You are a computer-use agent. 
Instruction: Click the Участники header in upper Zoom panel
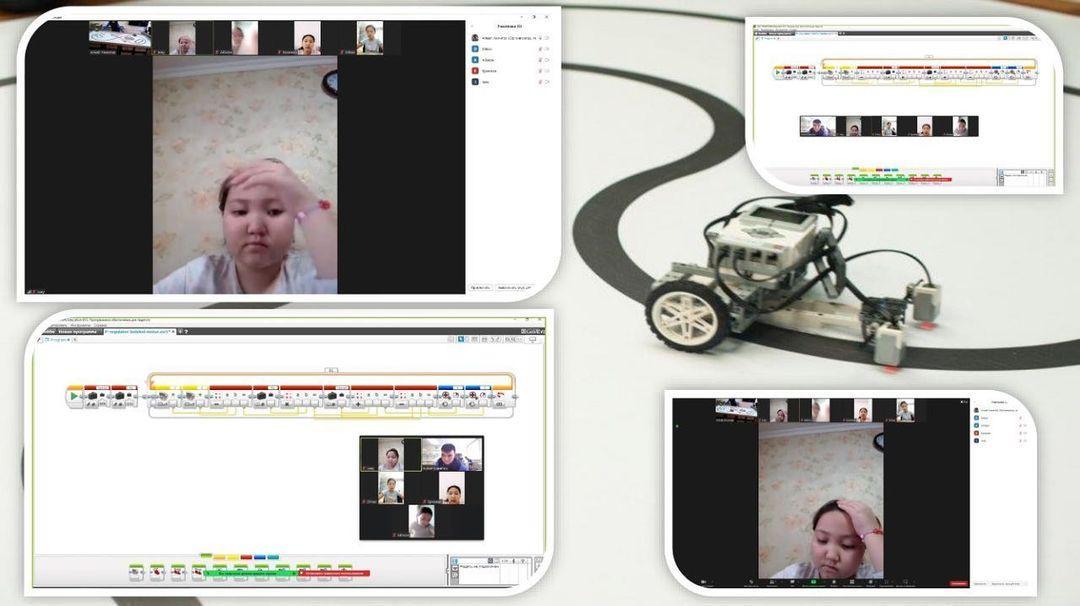click(x=510, y=26)
